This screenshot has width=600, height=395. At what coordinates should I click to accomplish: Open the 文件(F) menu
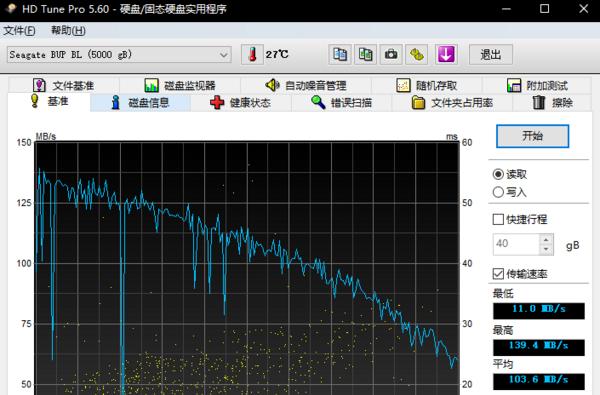pos(19,30)
